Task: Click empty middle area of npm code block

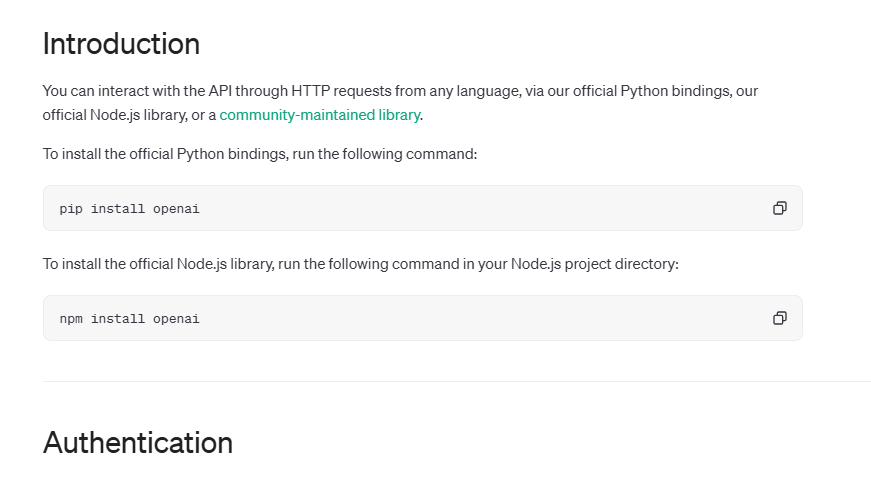Action: (450, 318)
